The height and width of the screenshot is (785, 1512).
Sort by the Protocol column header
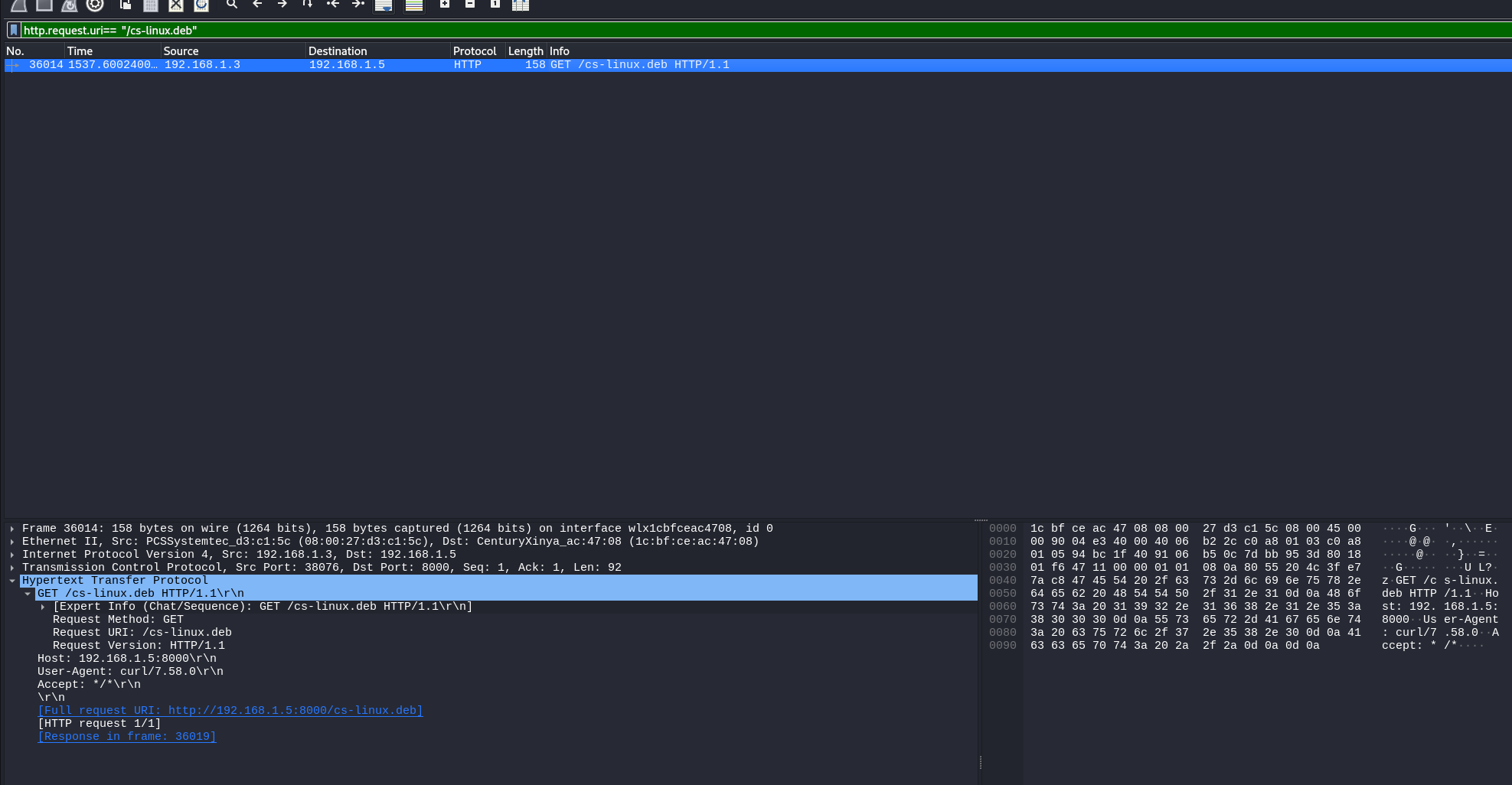478,50
